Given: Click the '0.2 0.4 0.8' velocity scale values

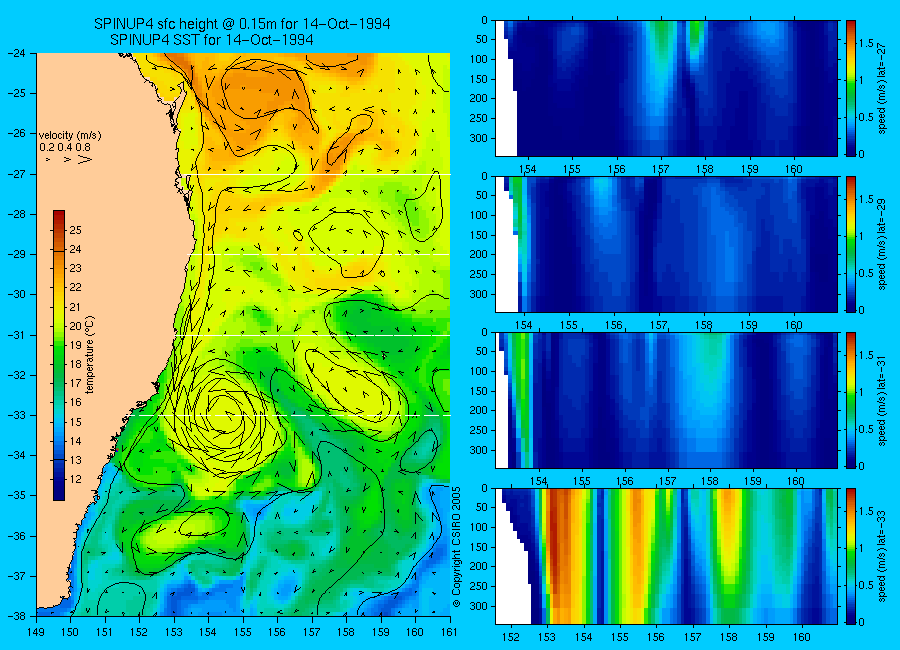Looking at the screenshot, I should click(x=65, y=147).
